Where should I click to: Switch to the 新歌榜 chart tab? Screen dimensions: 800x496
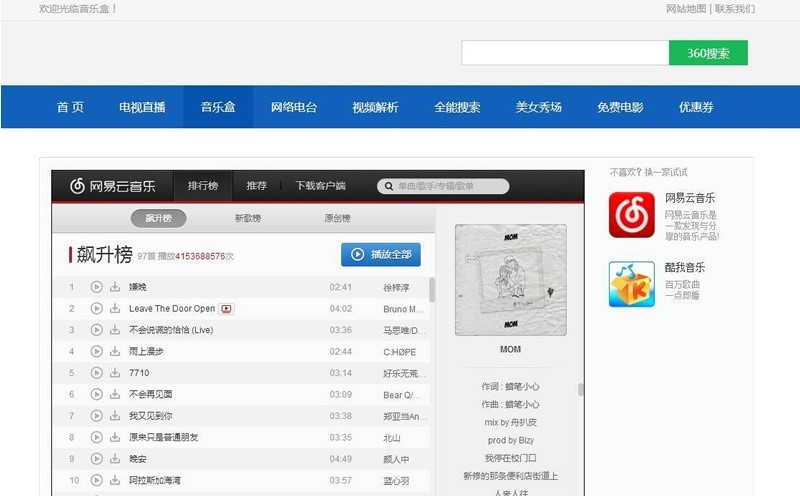(248, 218)
